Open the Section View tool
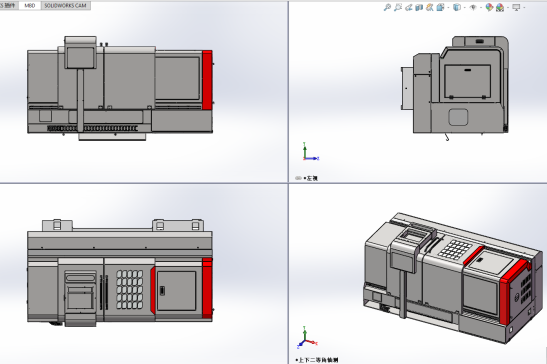This screenshot has width=547, height=364. point(419,7)
